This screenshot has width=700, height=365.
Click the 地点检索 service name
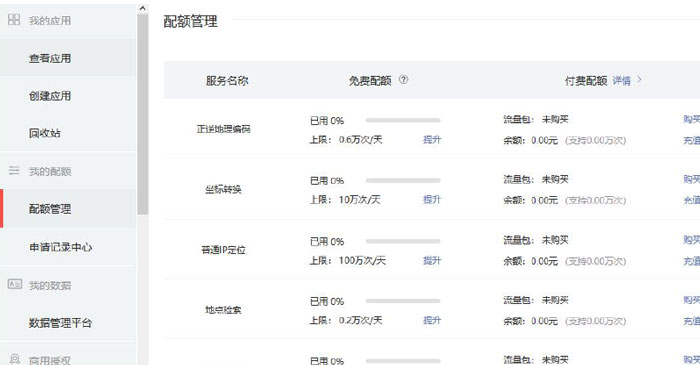pyautogui.click(x=223, y=310)
